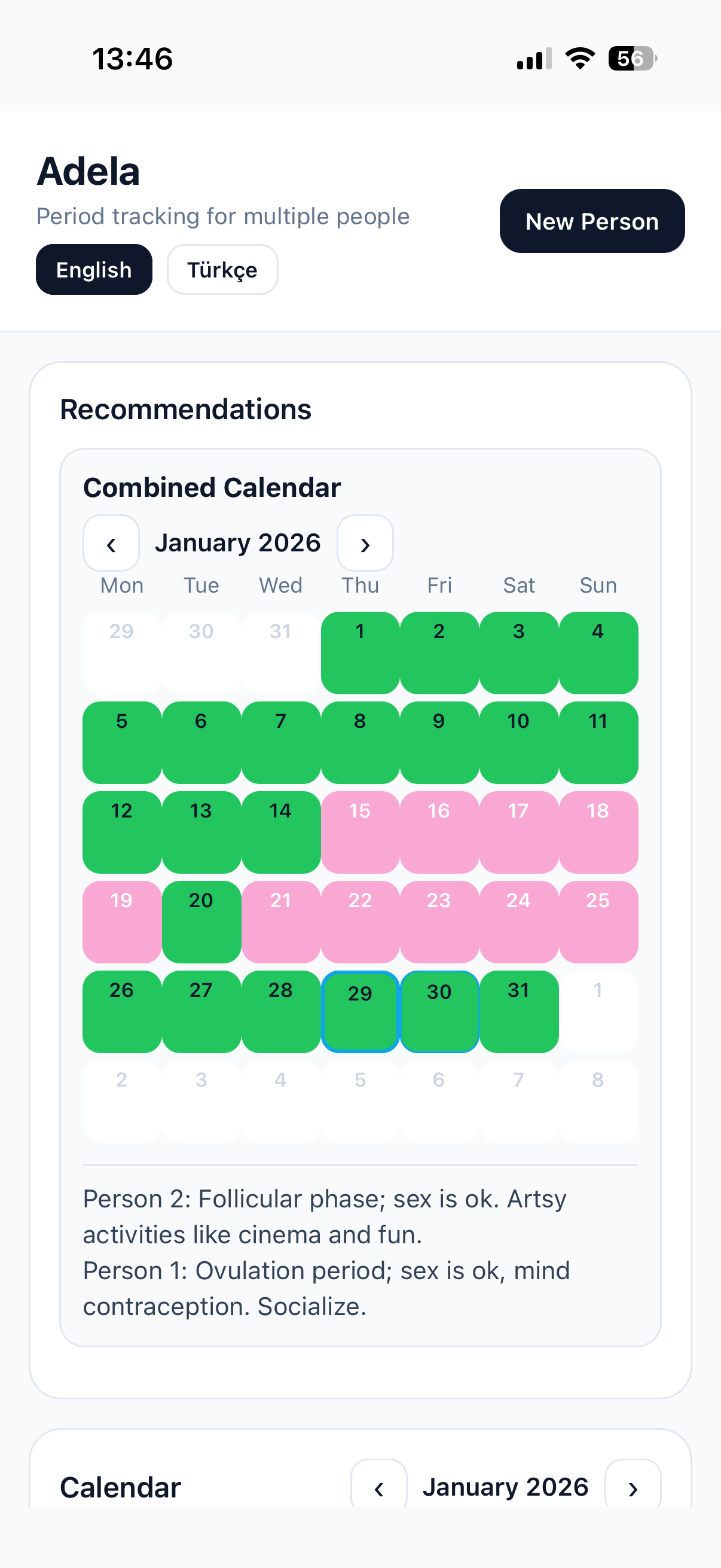Switch the app language to Türkçe

[x=222, y=270]
